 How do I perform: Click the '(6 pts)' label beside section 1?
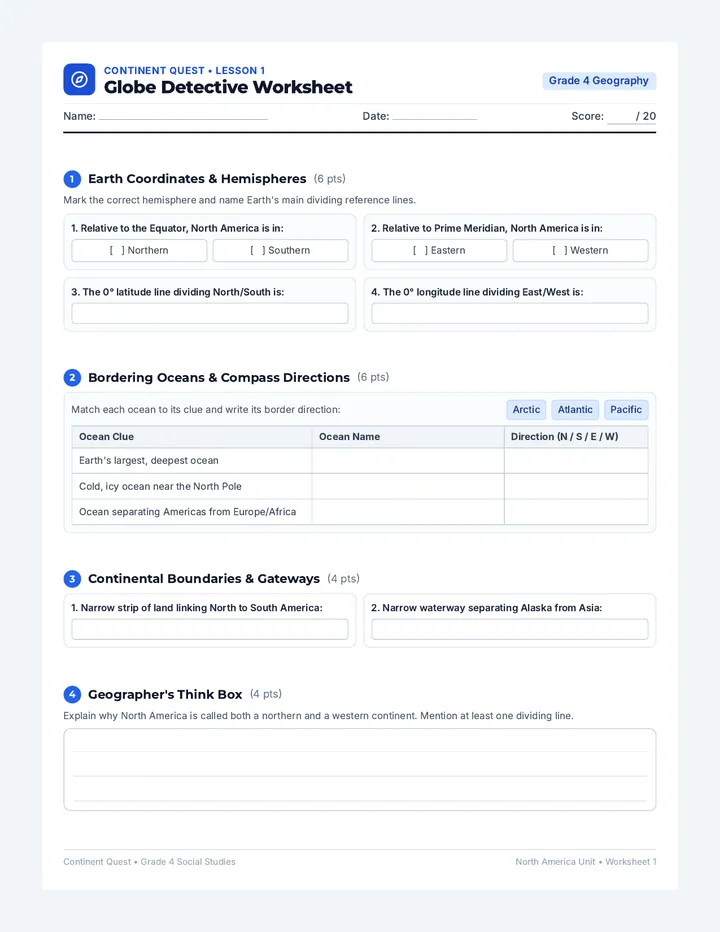pyautogui.click(x=329, y=179)
